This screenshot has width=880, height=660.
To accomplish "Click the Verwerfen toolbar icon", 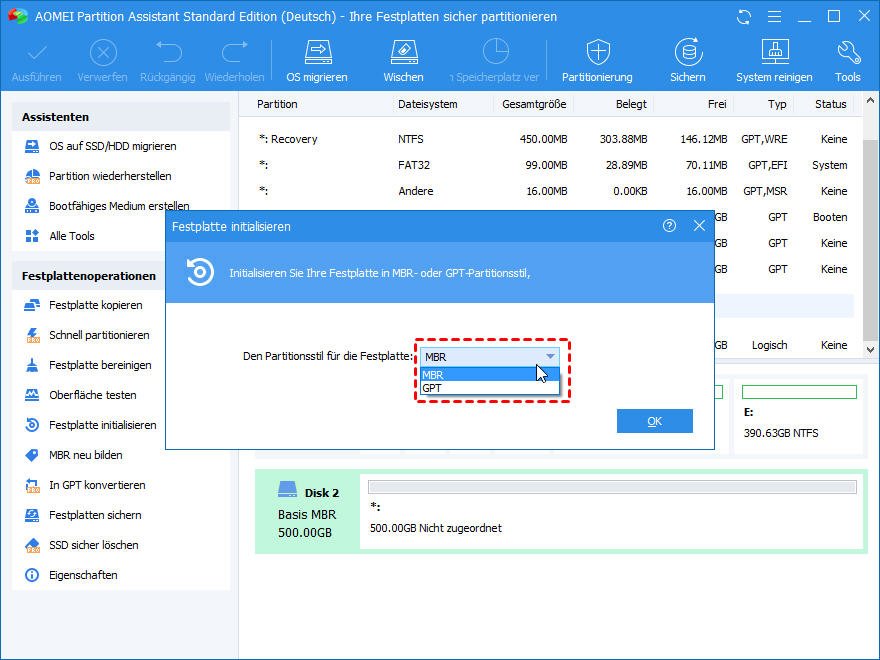I will tap(103, 54).
